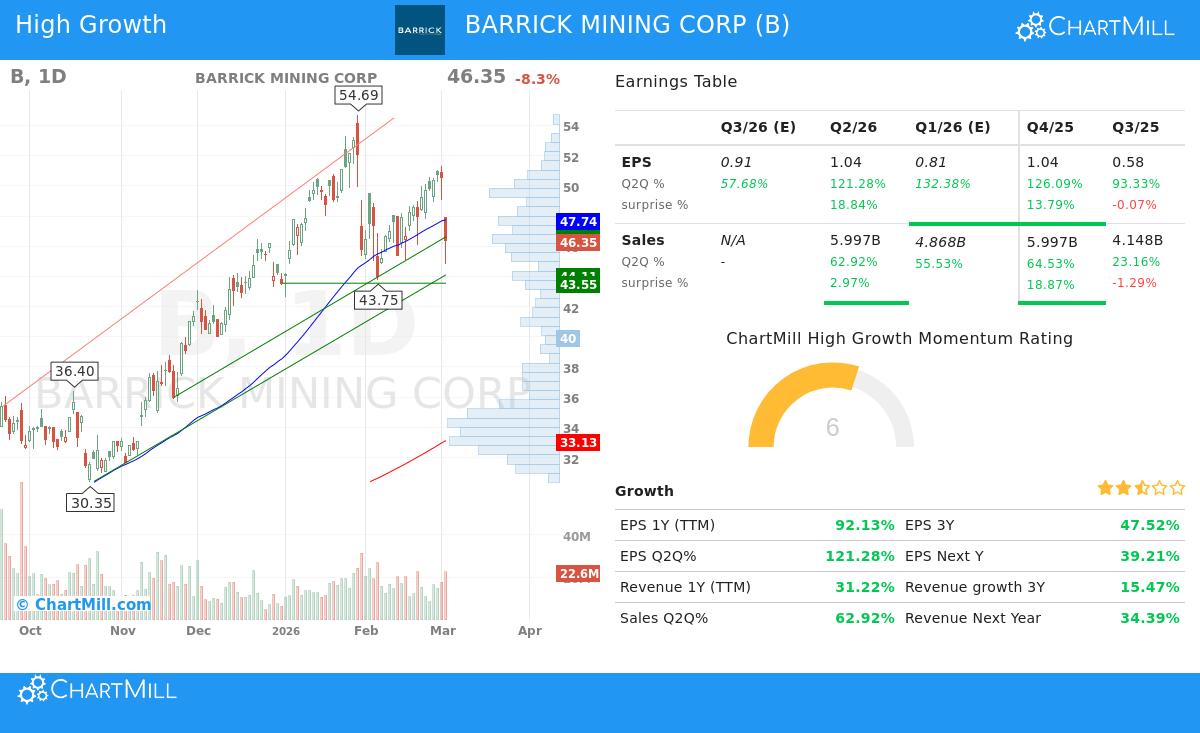Click the 54.69 high price marker flag
Viewport: 1200px width, 733px height.
pyautogui.click(x=360, y=93)
